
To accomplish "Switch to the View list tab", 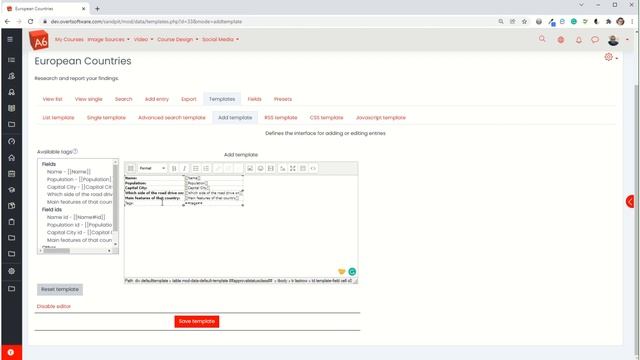I will [53, 99].
